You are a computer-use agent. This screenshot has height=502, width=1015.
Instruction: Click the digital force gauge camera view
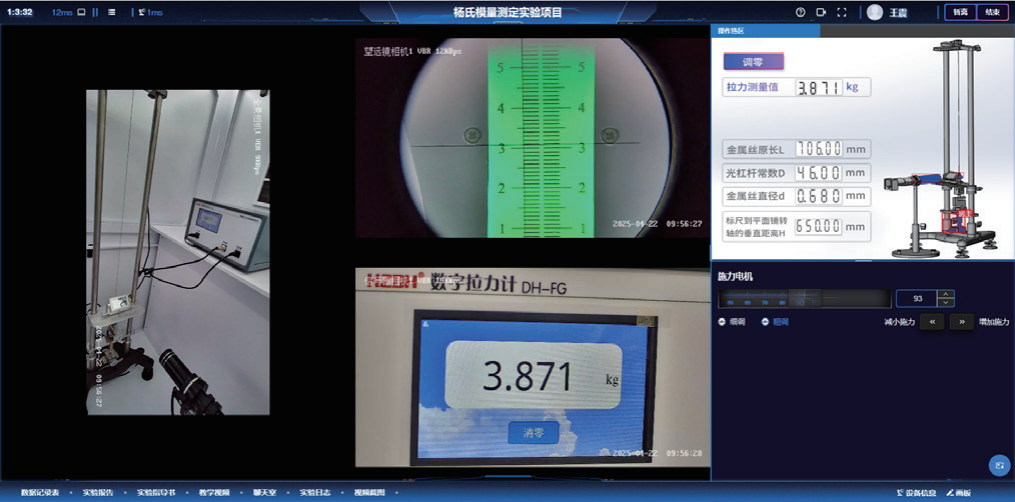pyautogui.click(x=532, y=367)
